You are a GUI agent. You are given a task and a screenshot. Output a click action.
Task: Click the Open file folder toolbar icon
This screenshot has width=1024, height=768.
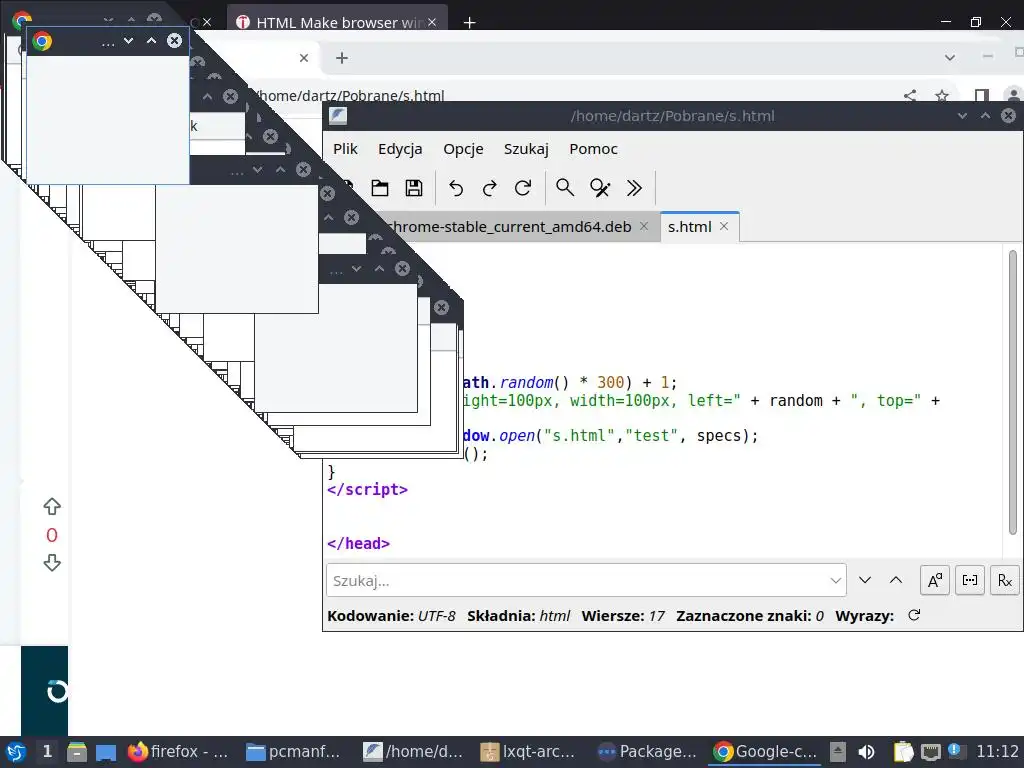coord(379,188)
